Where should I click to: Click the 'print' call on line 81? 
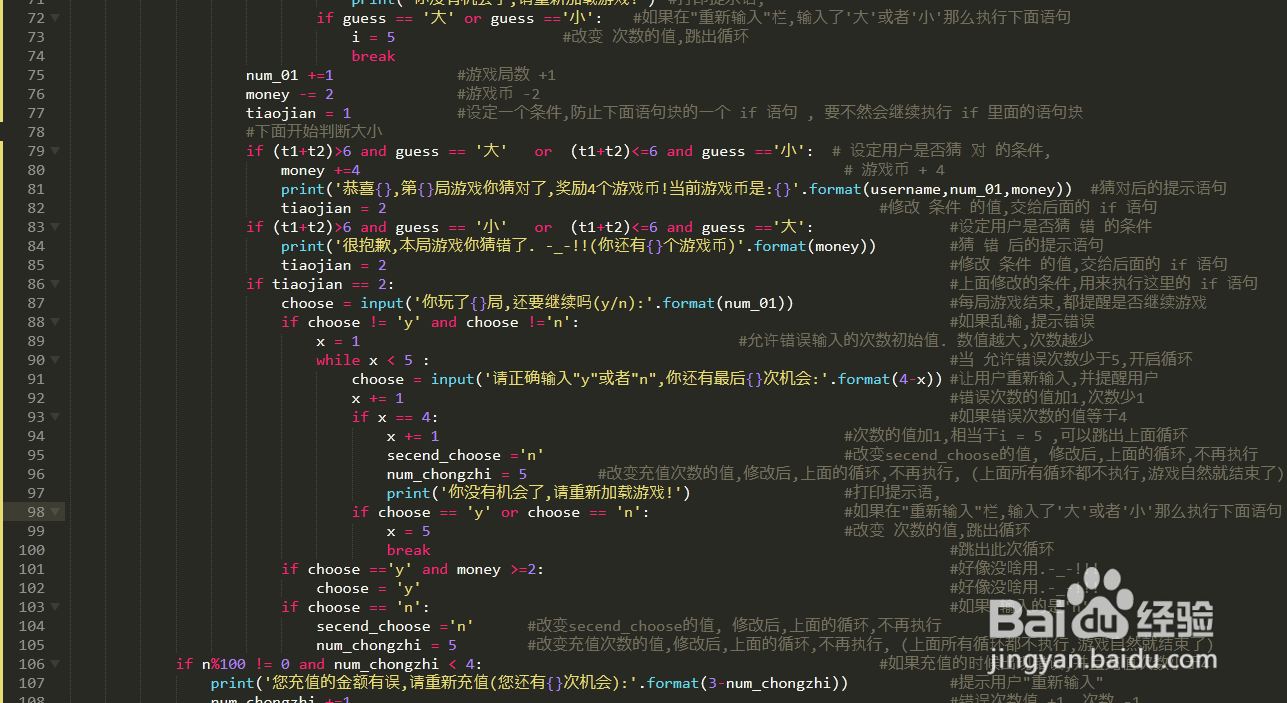[303, 189]
